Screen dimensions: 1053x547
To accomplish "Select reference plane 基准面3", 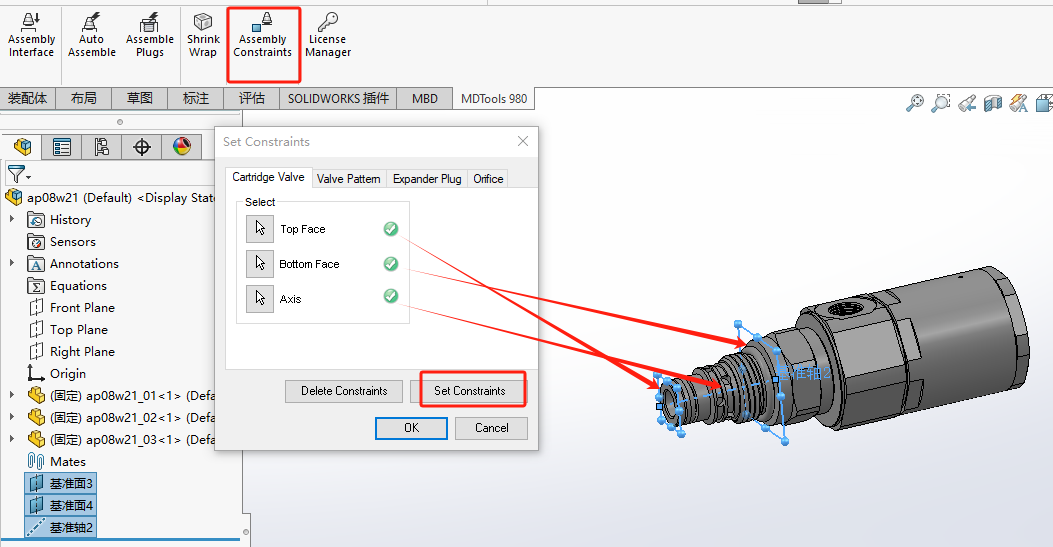I will (x=60, y=483).
